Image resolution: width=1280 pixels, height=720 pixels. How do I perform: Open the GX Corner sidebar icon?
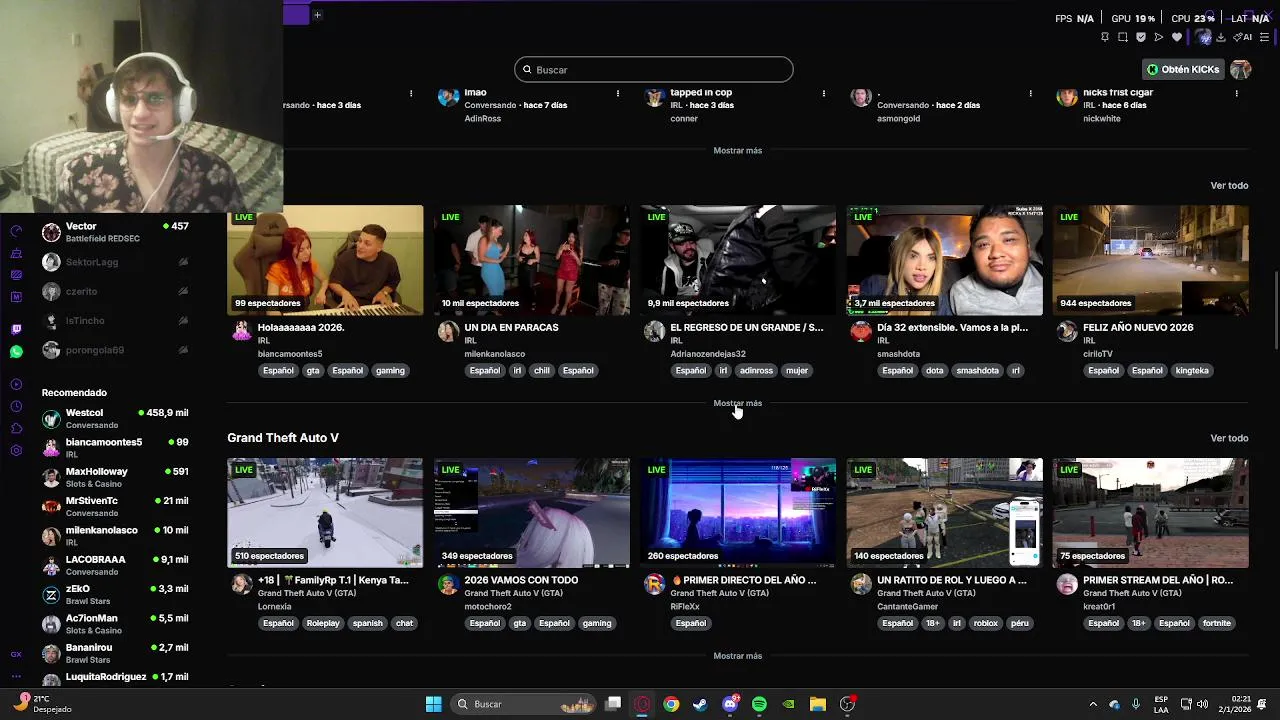(16, 654)
